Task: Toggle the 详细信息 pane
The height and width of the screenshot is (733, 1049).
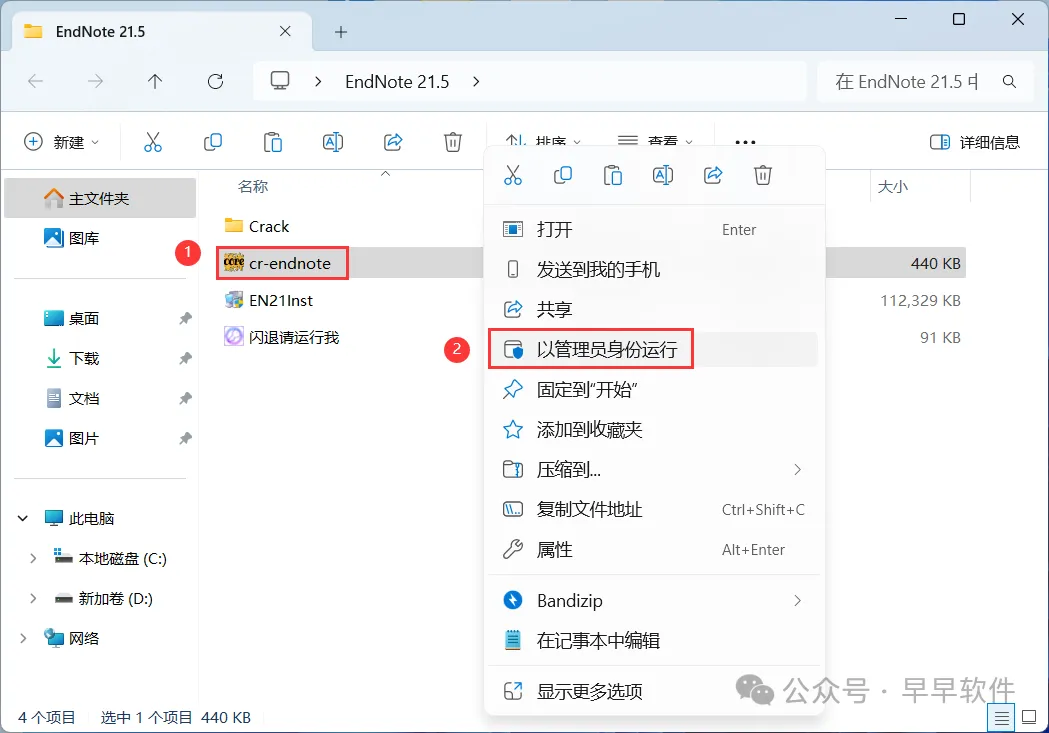Action: (975, 142)
